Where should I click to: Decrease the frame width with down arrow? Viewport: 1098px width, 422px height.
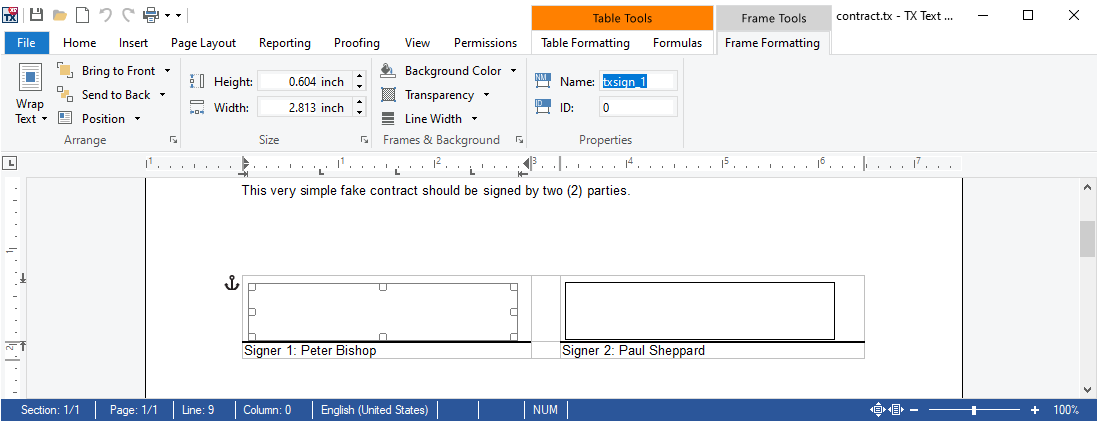click(360, 113)
